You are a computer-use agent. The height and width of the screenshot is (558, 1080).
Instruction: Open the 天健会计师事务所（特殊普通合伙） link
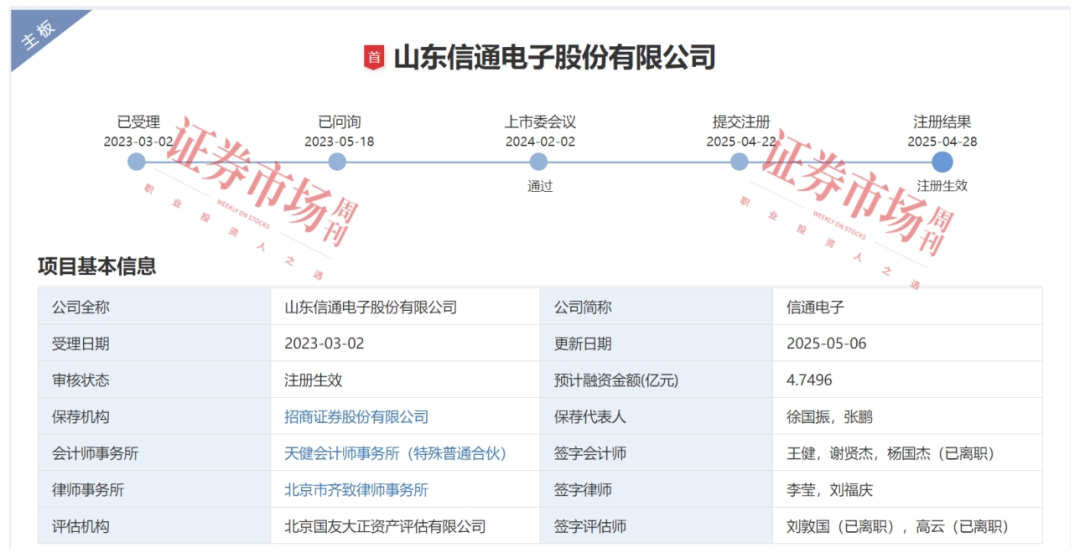click(395, 453)
